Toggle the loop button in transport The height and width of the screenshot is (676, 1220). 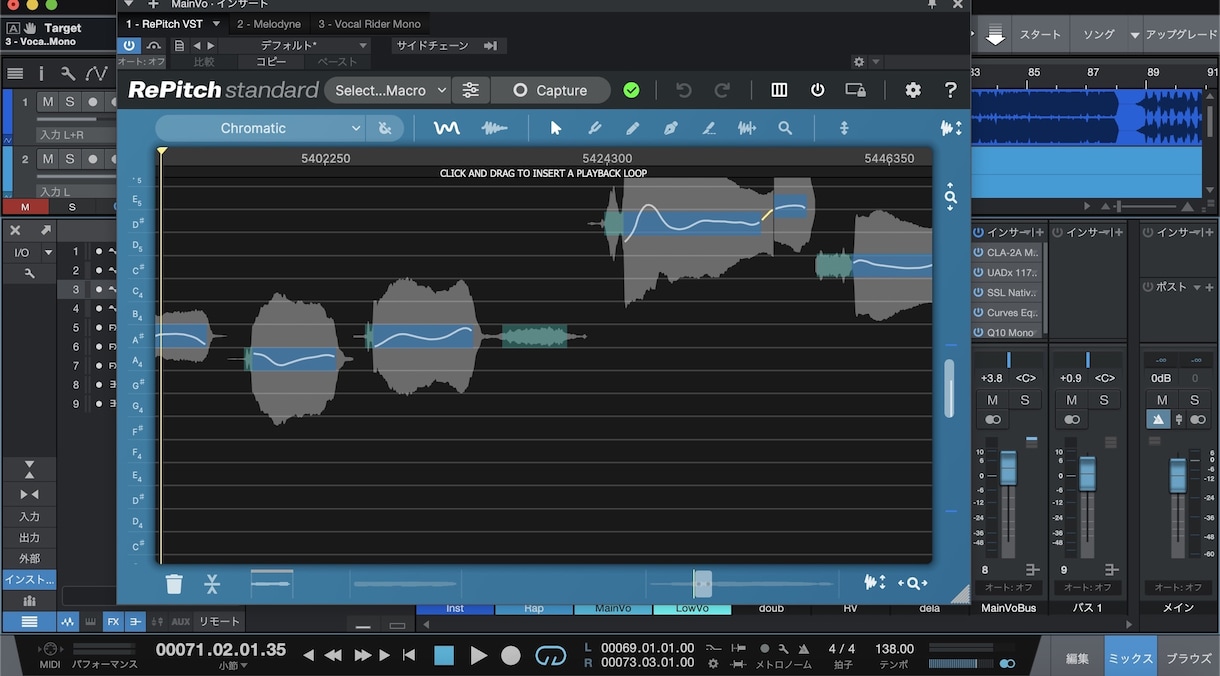coord(550,656)
